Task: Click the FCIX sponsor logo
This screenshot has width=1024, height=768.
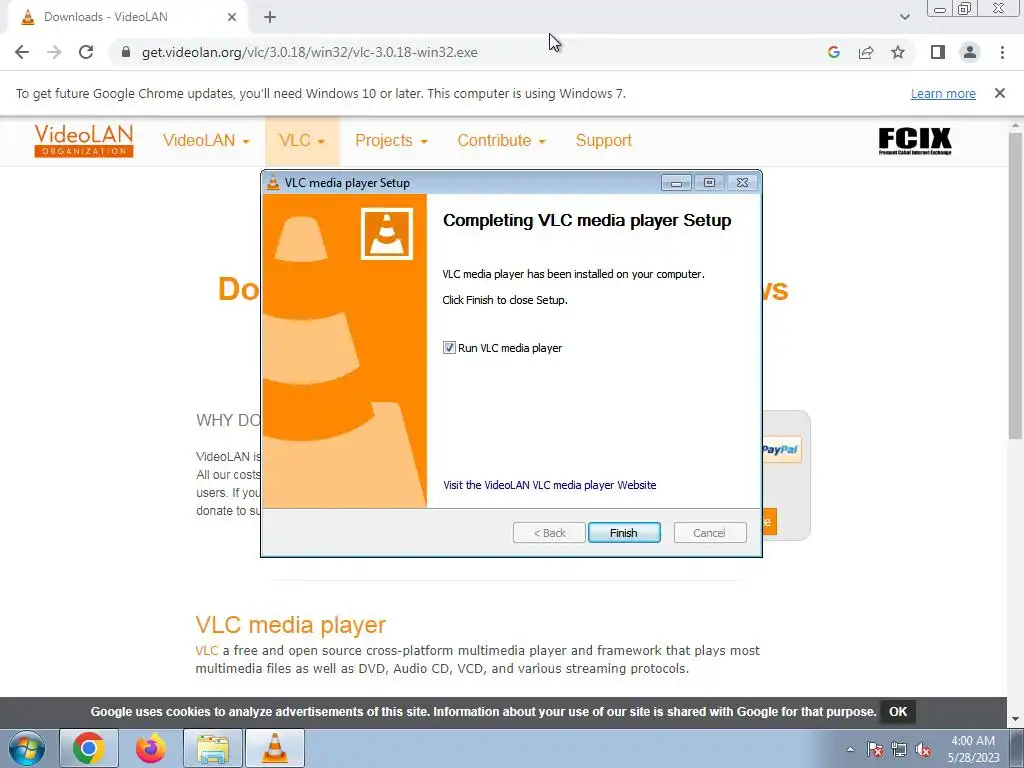Action: click(914, 140)
